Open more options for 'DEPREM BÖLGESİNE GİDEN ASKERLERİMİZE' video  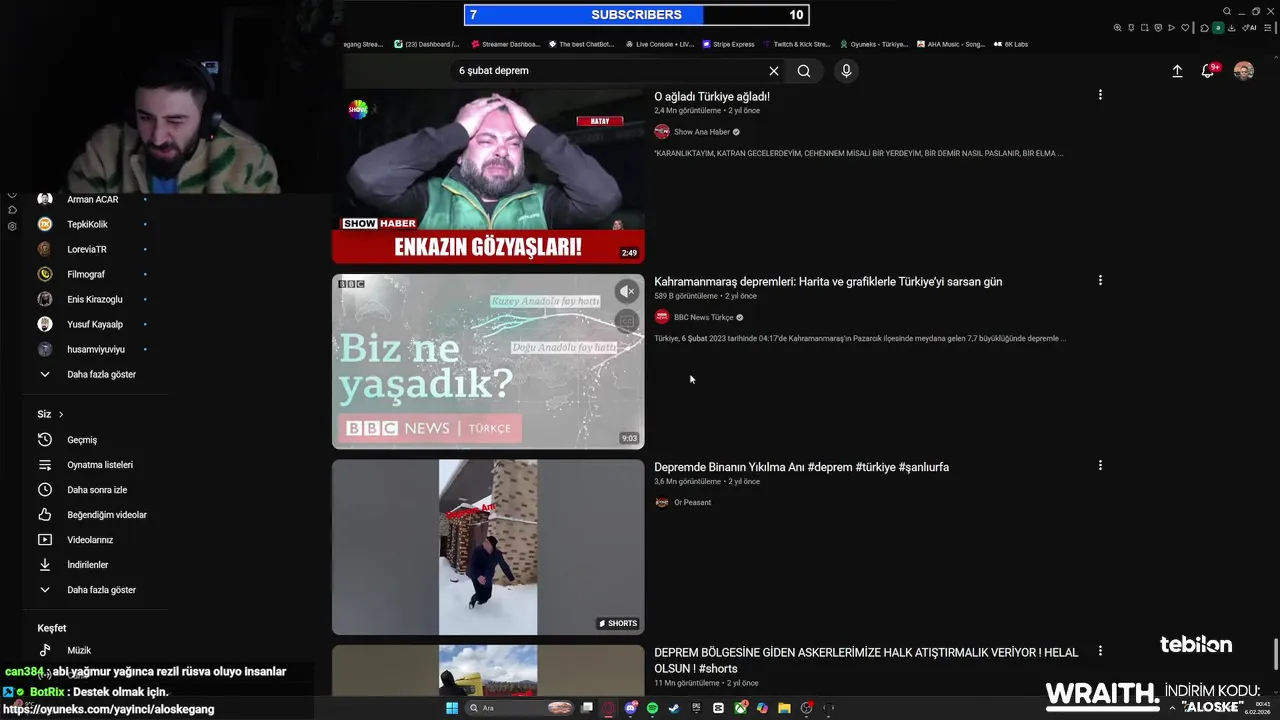(1100, 650)
